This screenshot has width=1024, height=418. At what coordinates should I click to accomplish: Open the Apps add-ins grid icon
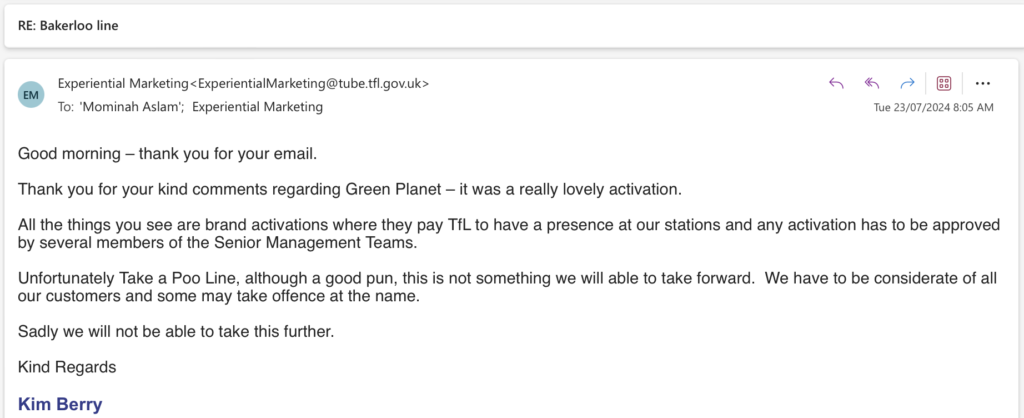coord(944,83)
